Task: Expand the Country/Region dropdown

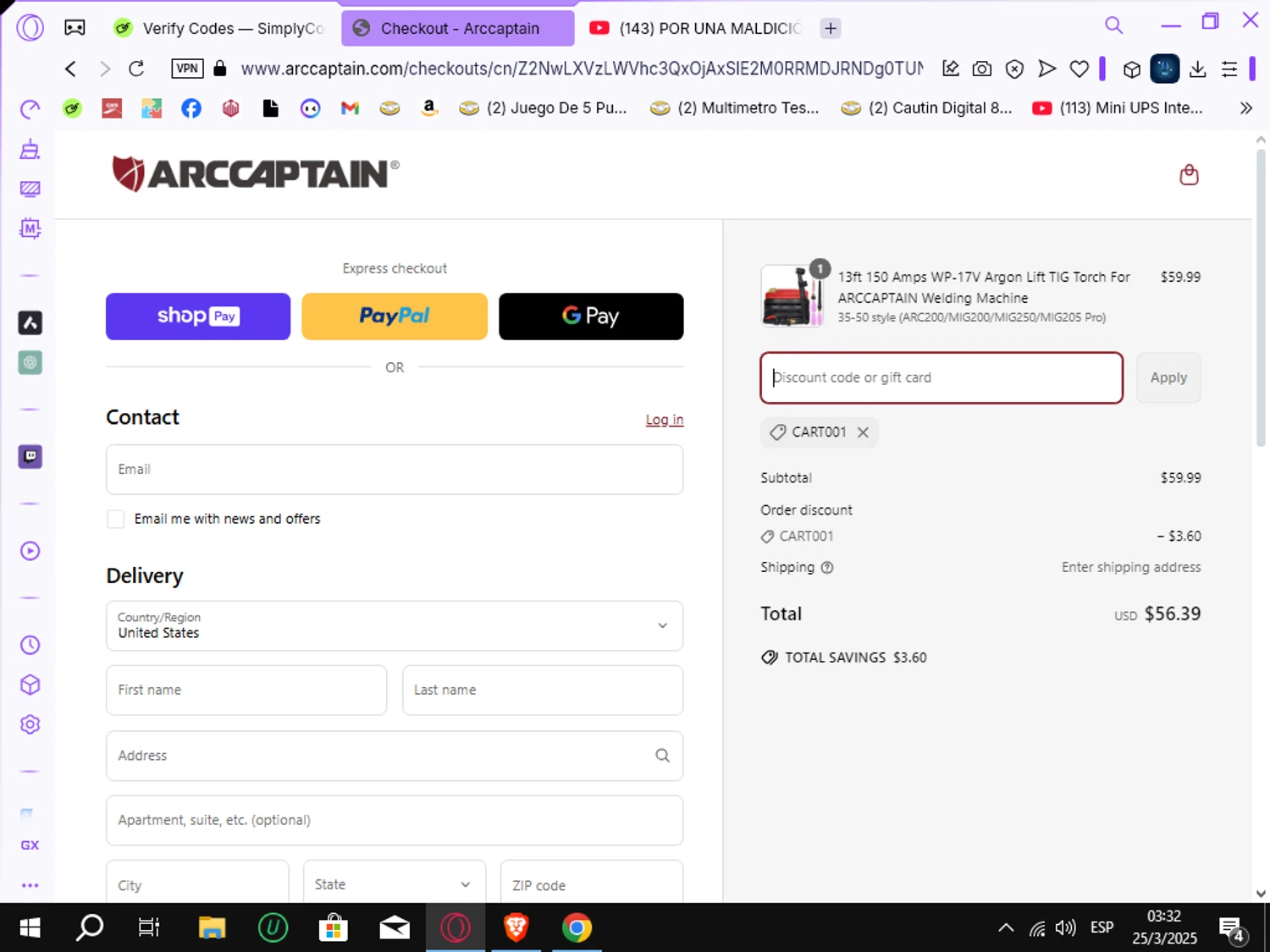Action: click(395, 626)
